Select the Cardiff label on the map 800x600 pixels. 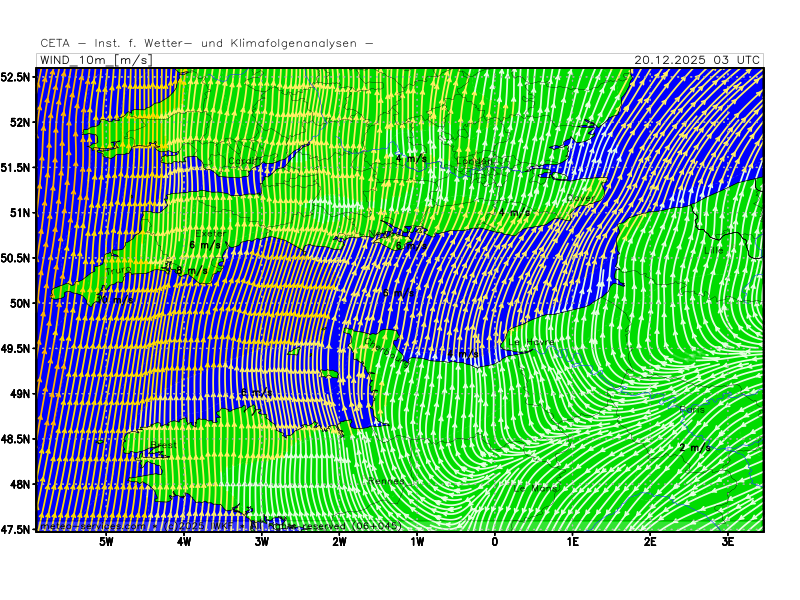[242, 161]
